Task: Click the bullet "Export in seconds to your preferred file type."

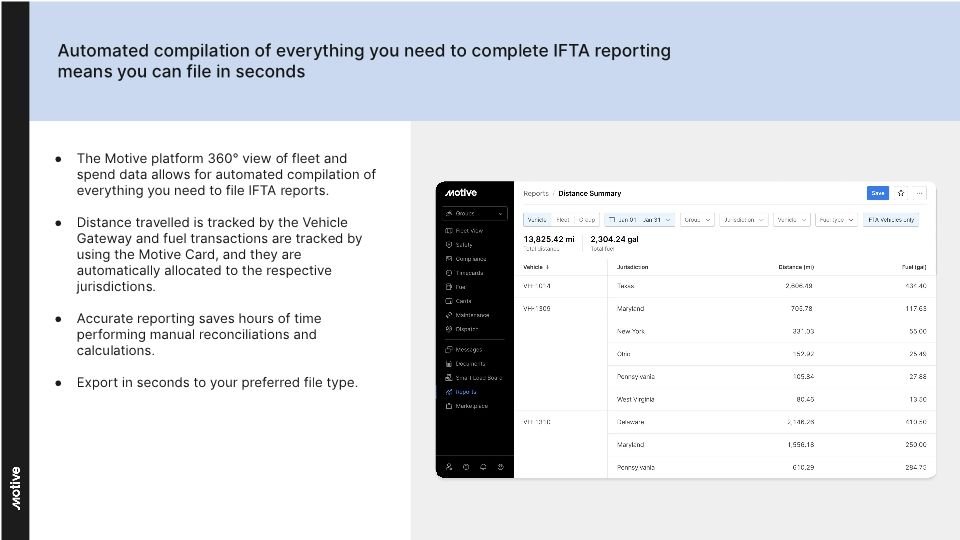Action: pos(217,383)
